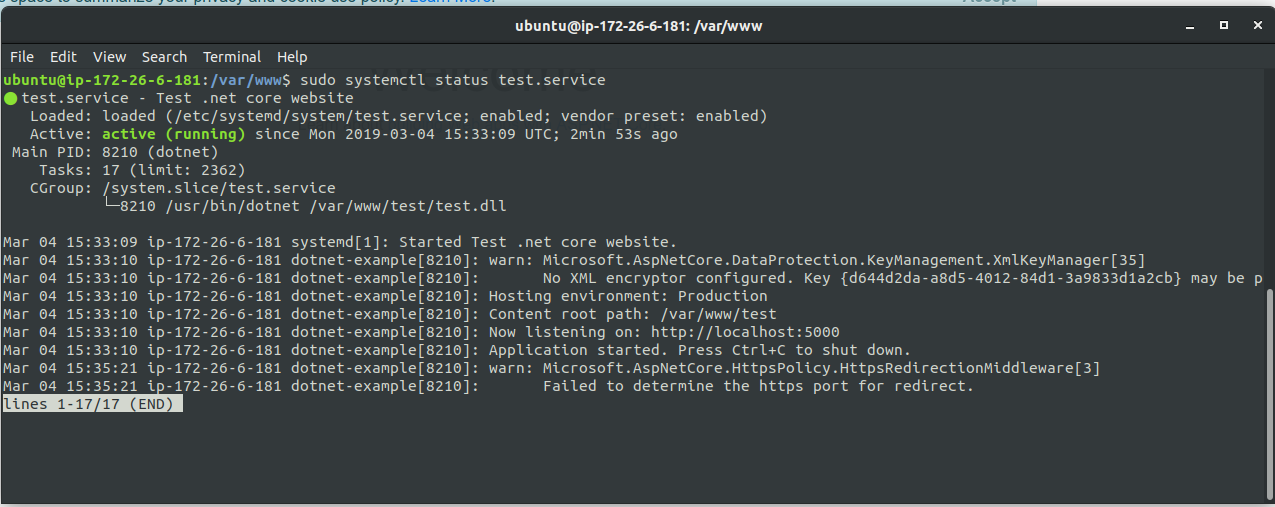Minimize the terminal window

pyautogui.click(x=1189, y=26)
